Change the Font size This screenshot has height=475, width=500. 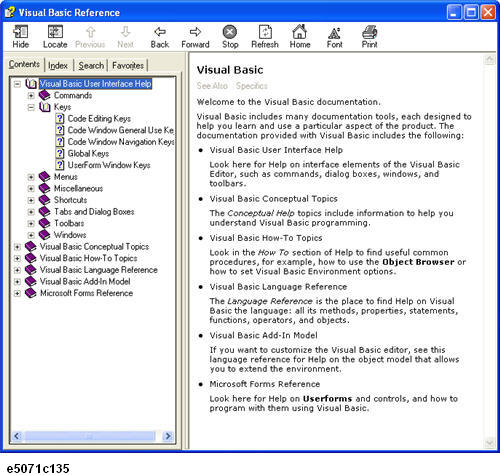click(x=334, y=36)
